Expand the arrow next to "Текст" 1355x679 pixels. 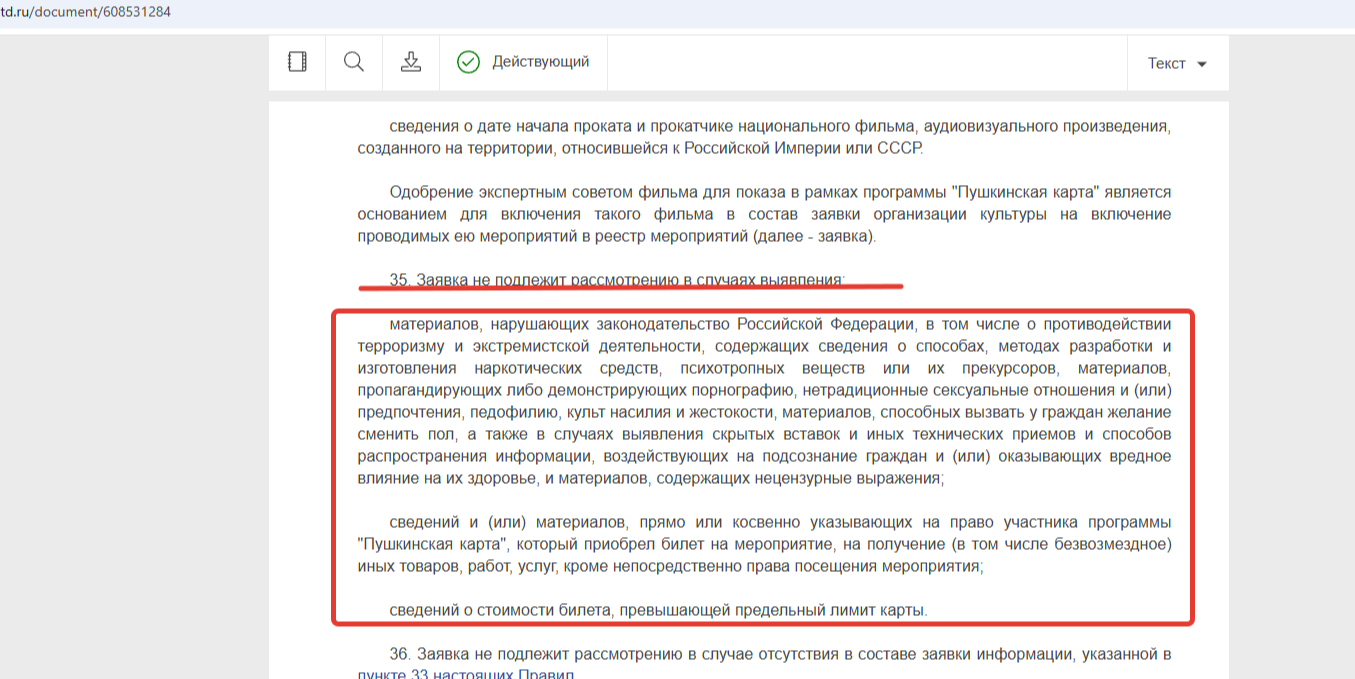click(x=1202, y=65)
